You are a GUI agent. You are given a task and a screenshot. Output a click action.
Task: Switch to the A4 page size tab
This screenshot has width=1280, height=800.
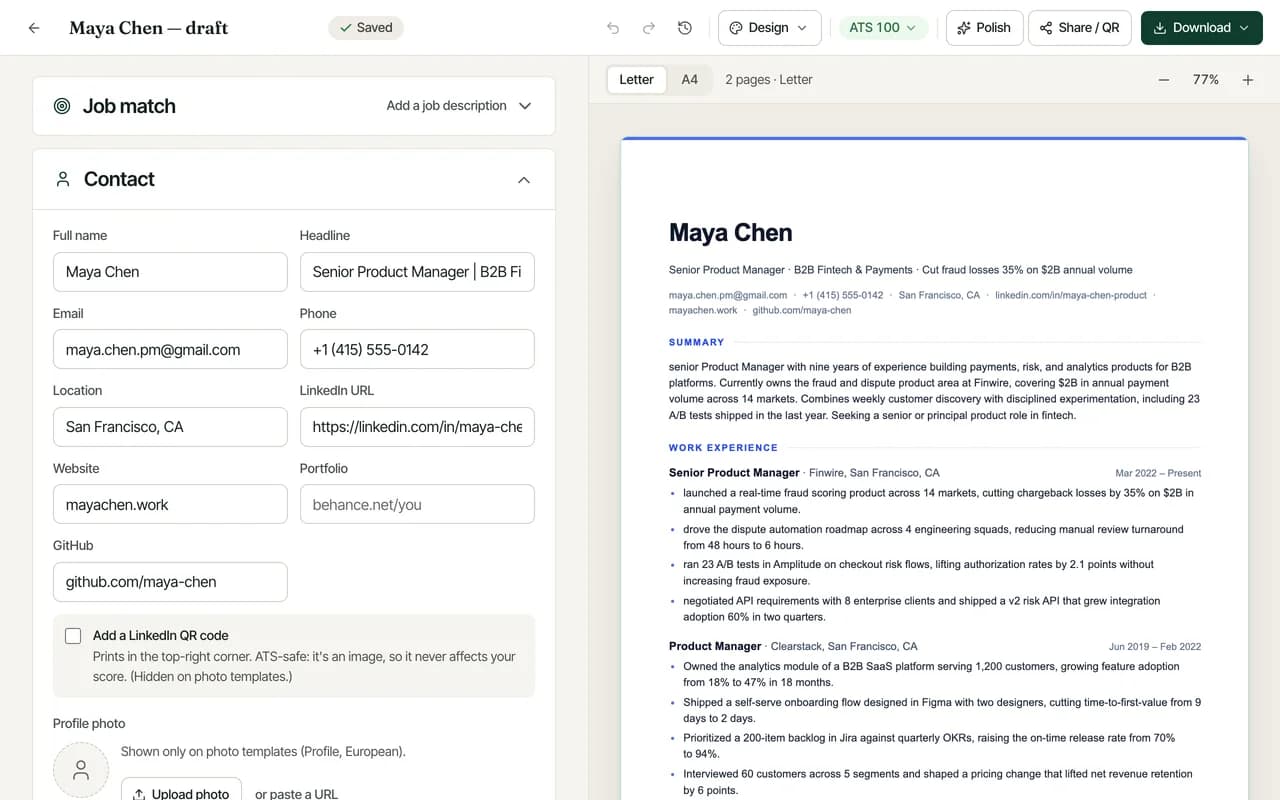coord(690,80)
